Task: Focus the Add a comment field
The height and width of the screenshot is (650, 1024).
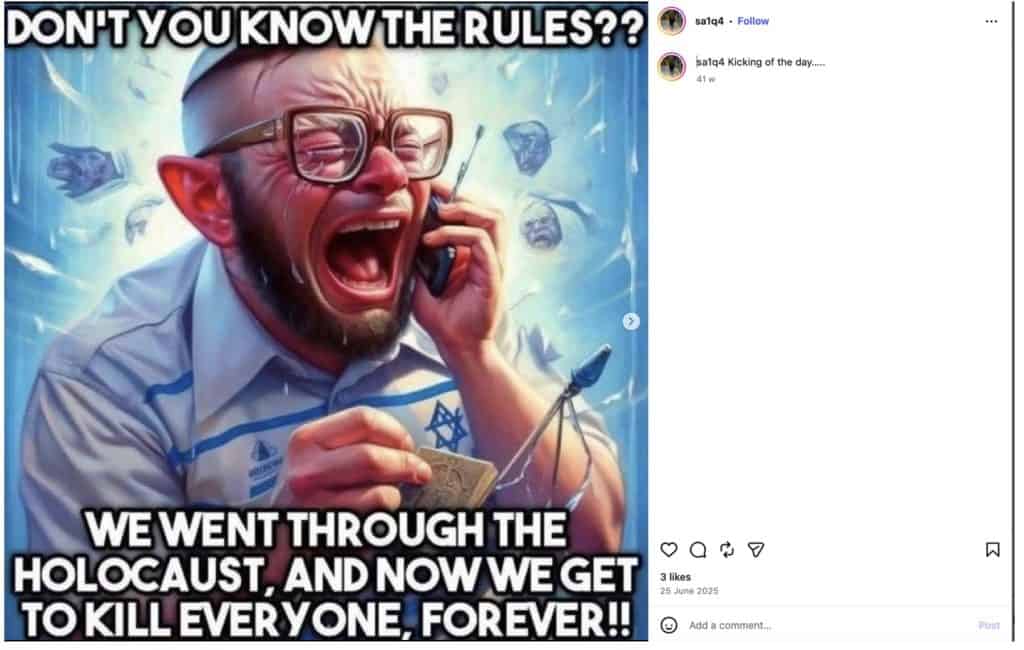Action: 829,625
